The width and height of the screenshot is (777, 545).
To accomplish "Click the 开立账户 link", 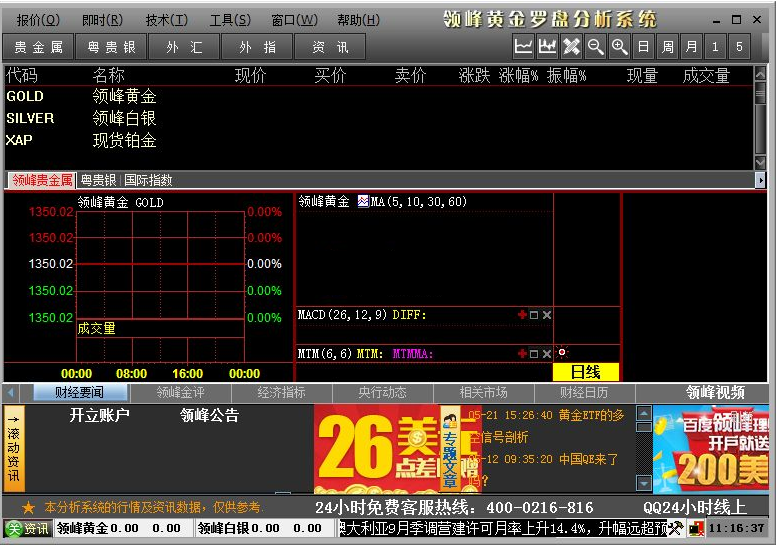I will tap(99, 415).
